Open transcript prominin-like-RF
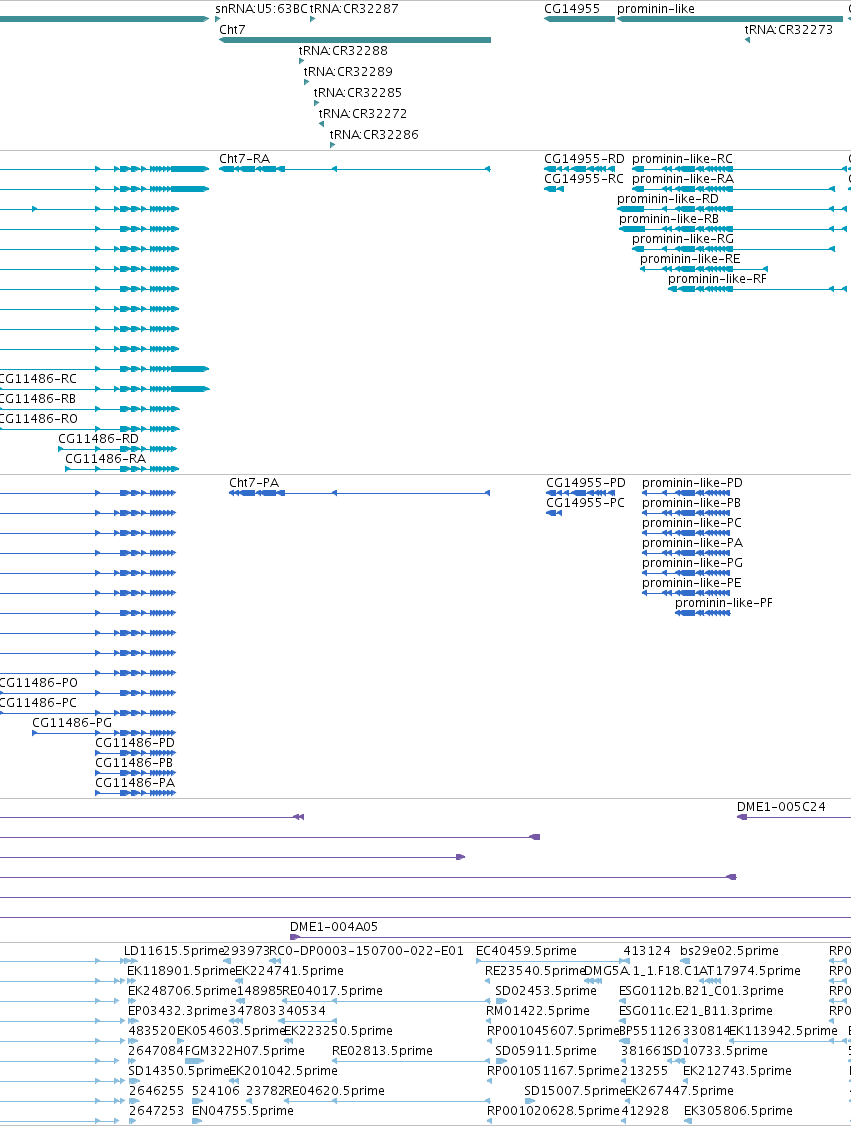The image size is (851, 1126). click(717, 279)
